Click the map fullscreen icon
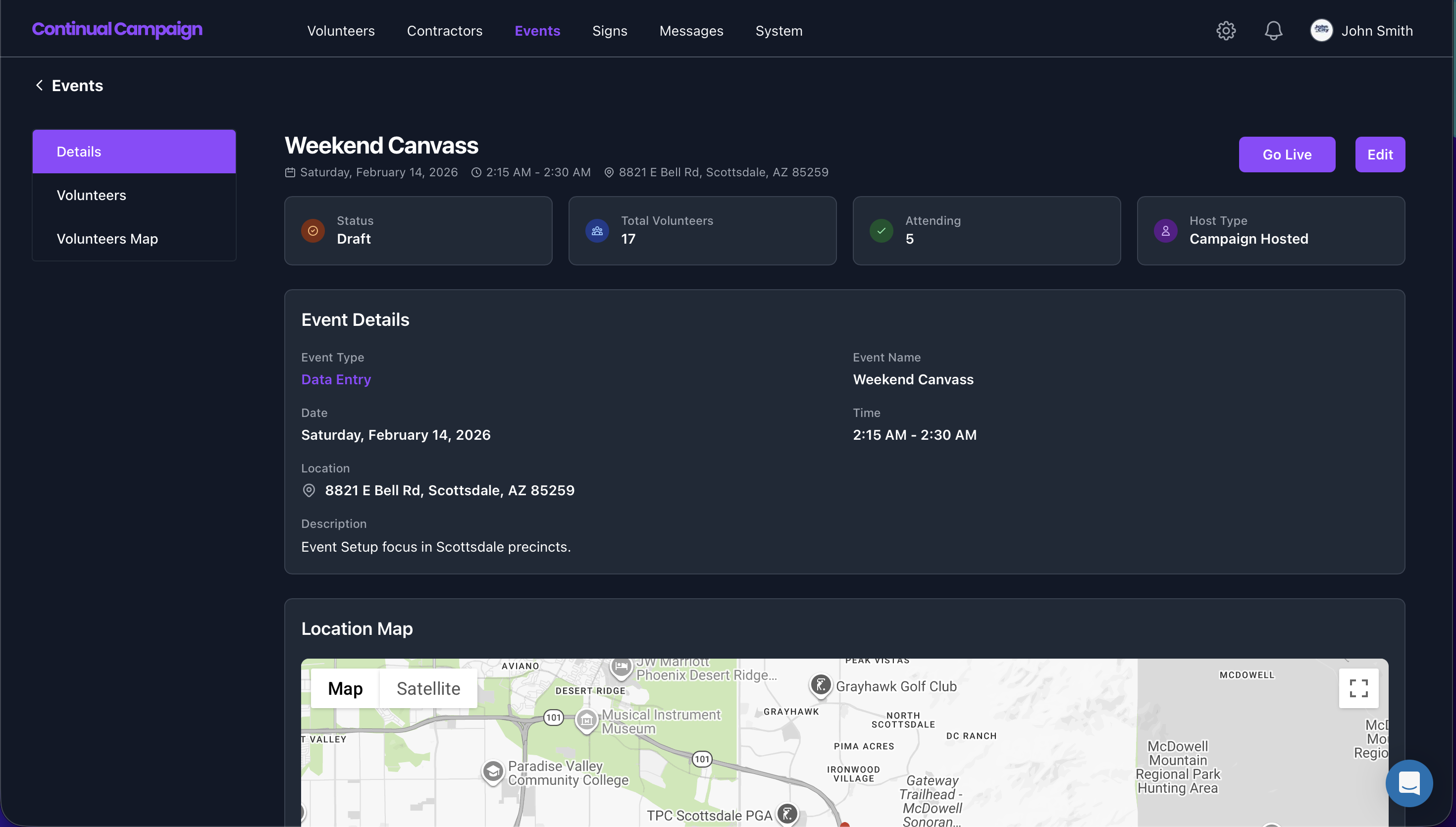Screen dimensions: 1456x827 tap(1358, 688)
